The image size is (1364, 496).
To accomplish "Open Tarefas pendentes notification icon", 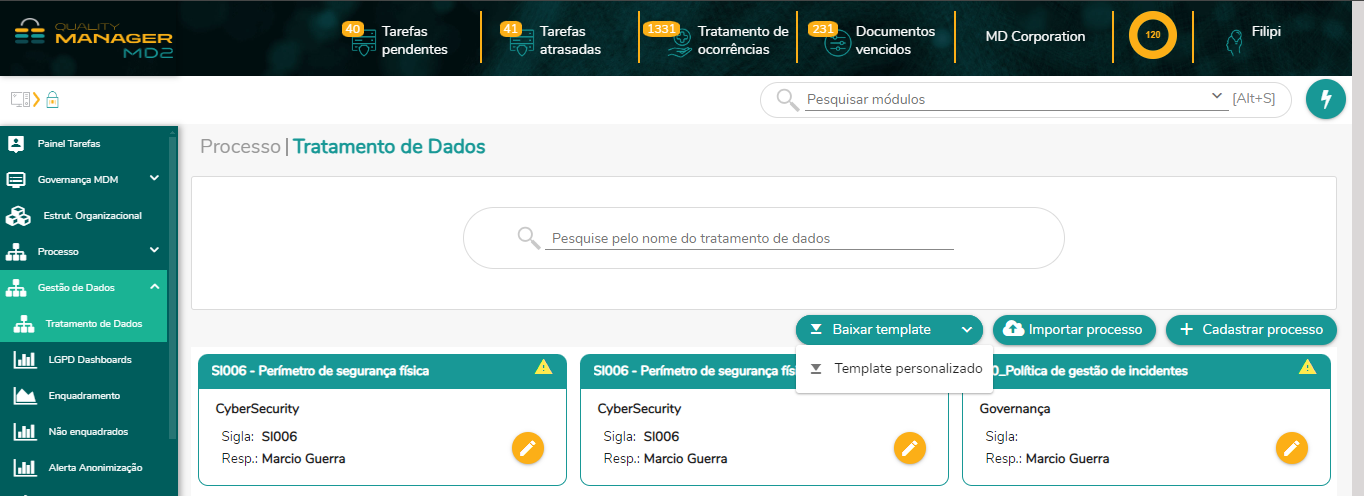I will click(x=363, y=43).
